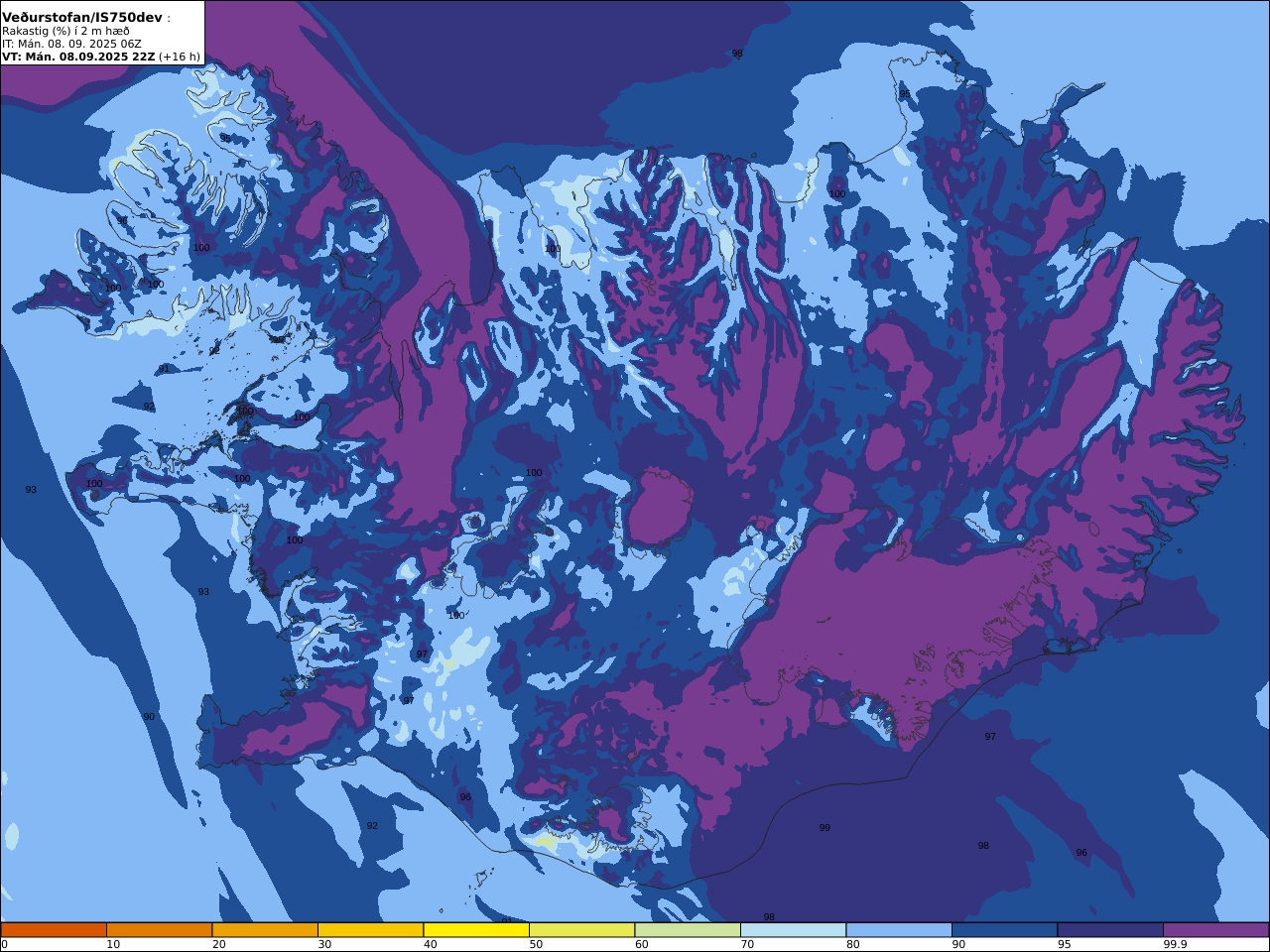Click the "30" tick label on the legend

tap(324, 944)
